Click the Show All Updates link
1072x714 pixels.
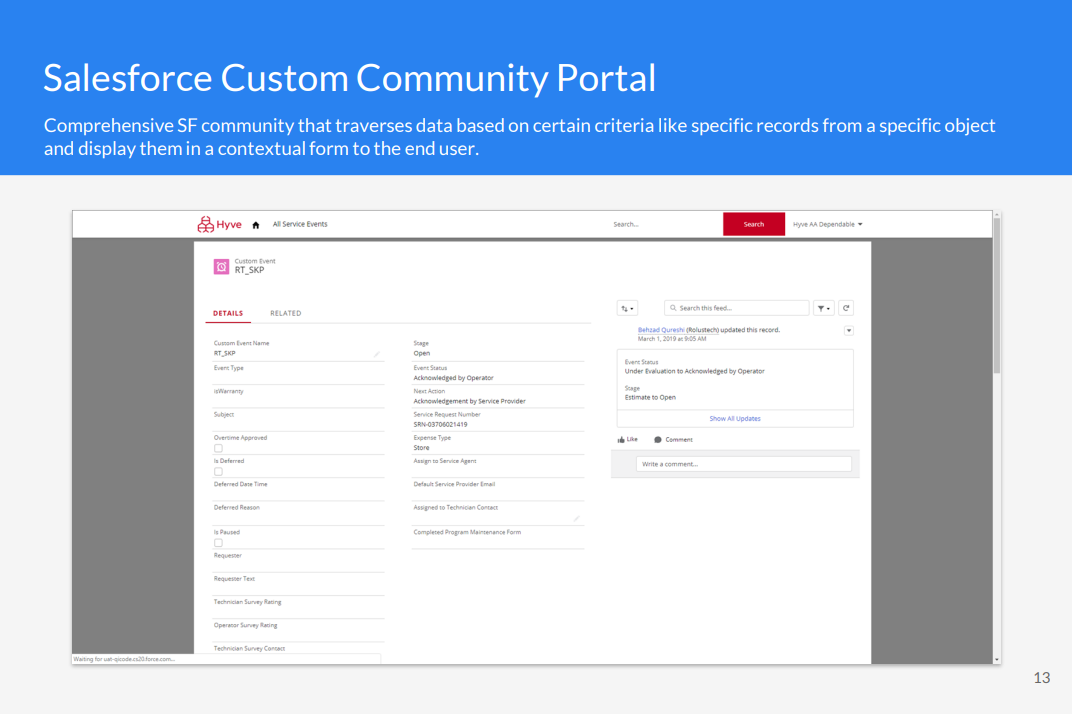point(735,419)
